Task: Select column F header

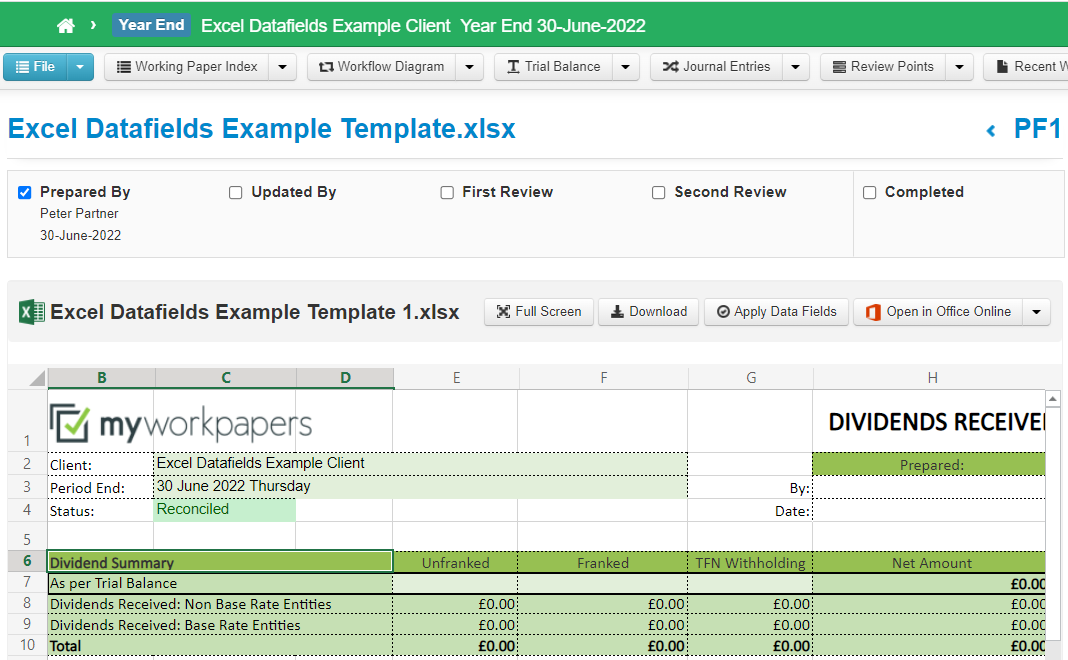Action: [x=603, y=378]
